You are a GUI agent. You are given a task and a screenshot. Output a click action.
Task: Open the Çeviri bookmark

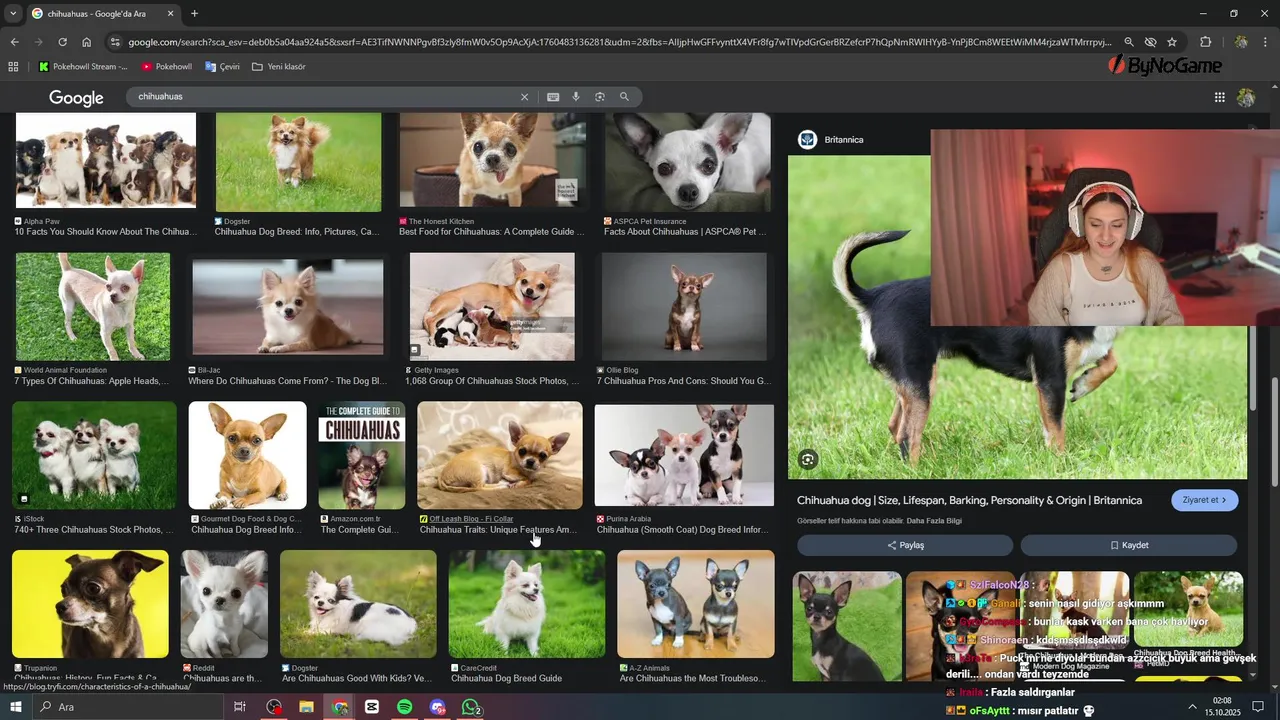(x=222, y=67)
